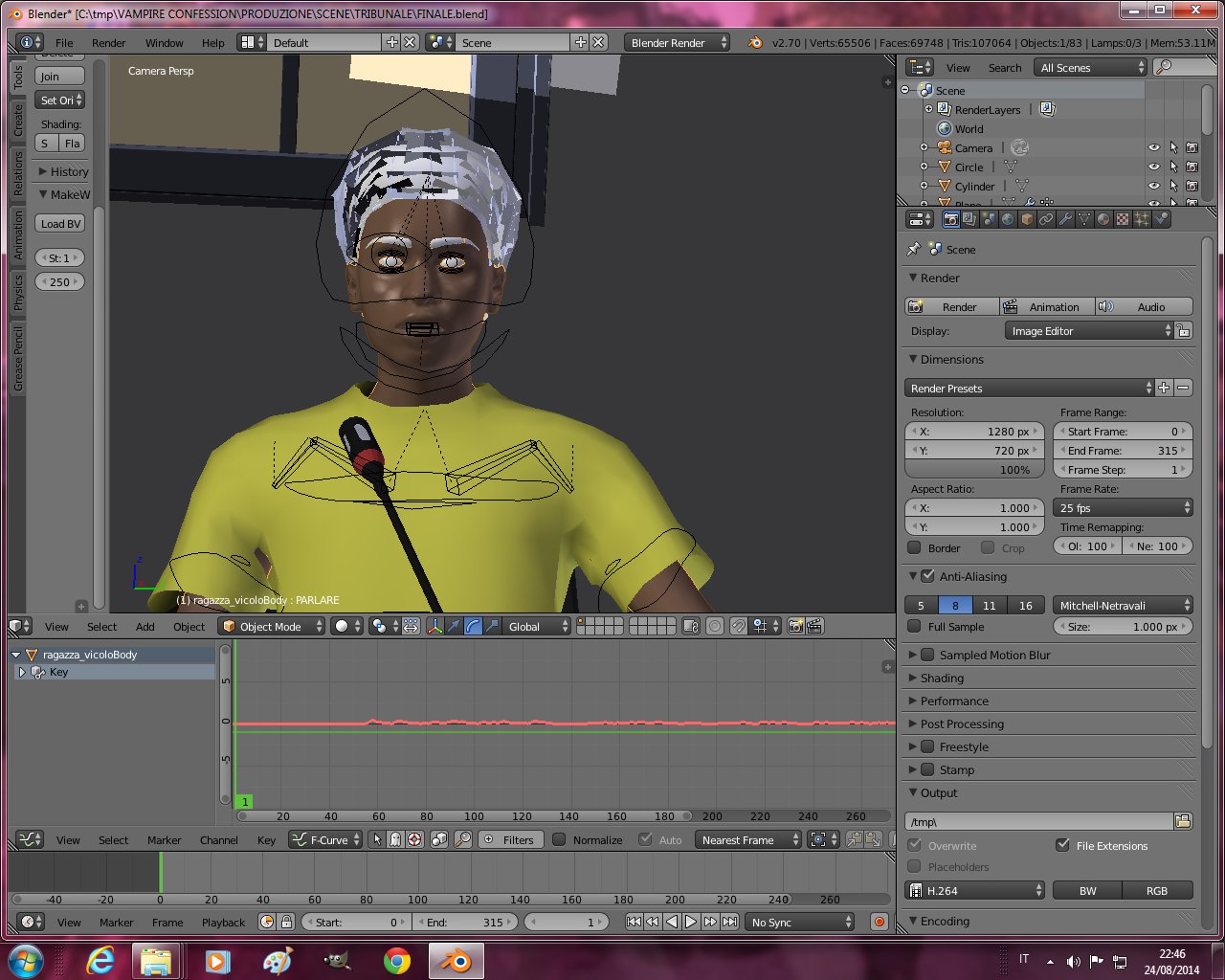Click the OpenGL render animation clapper icon
Viewport: 1225px width, 980px height.
pos(814,626)
